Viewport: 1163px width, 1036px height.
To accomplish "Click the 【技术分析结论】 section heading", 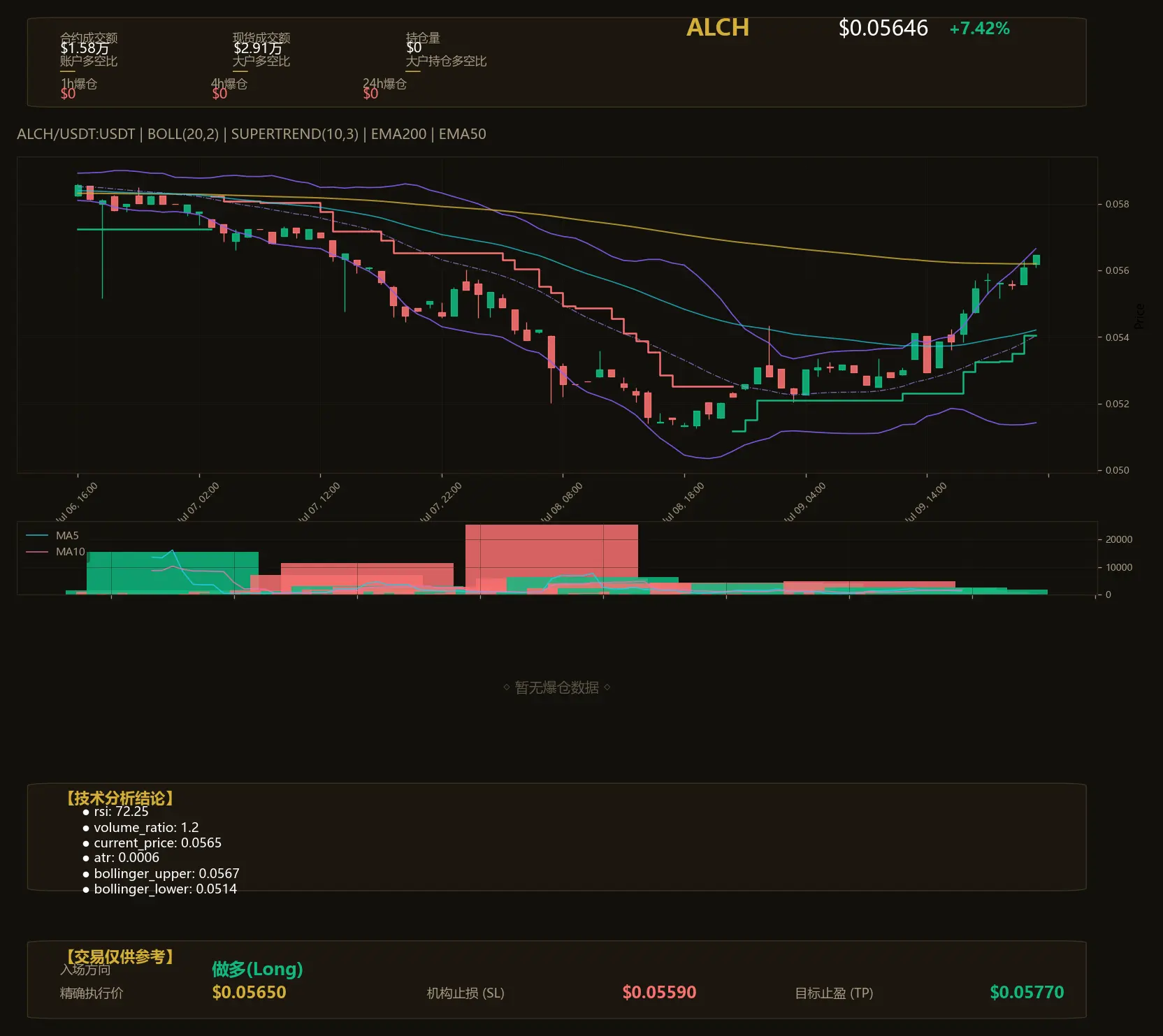I will point(120,798).
